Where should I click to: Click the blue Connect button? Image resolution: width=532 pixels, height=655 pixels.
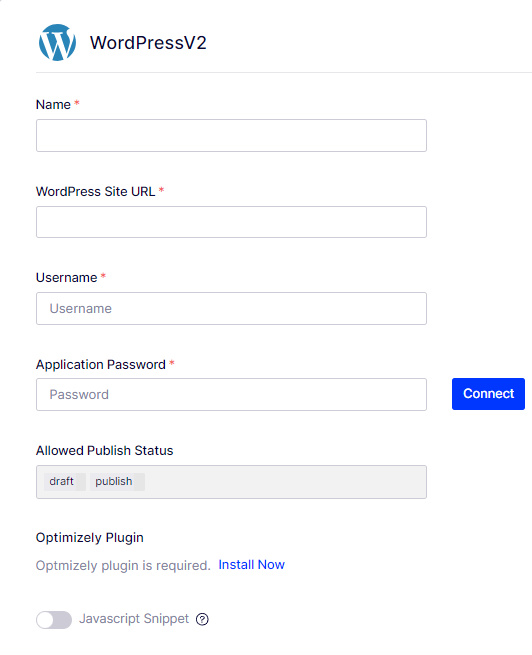[x=488, y=394]
